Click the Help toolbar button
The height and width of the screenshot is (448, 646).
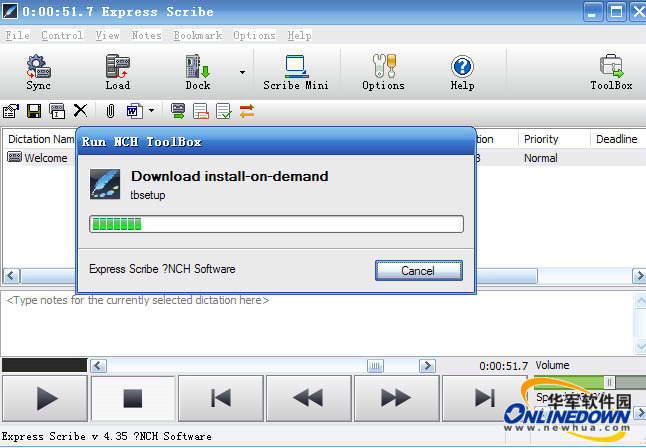(x=462, y=73)
